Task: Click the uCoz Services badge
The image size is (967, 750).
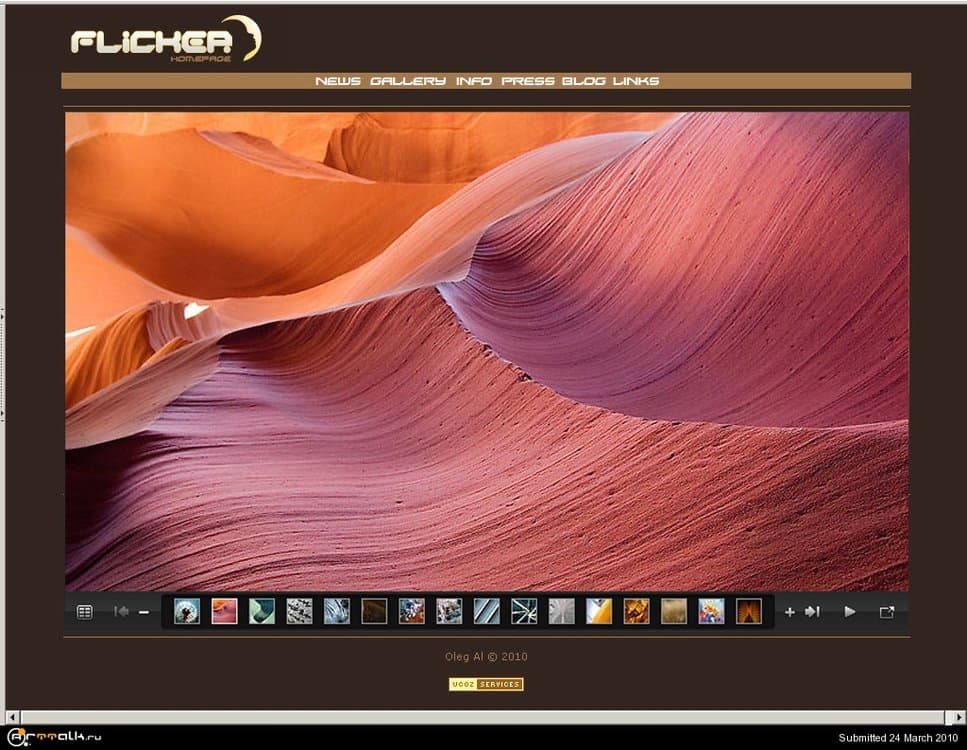Action: (x=486, y=684)
